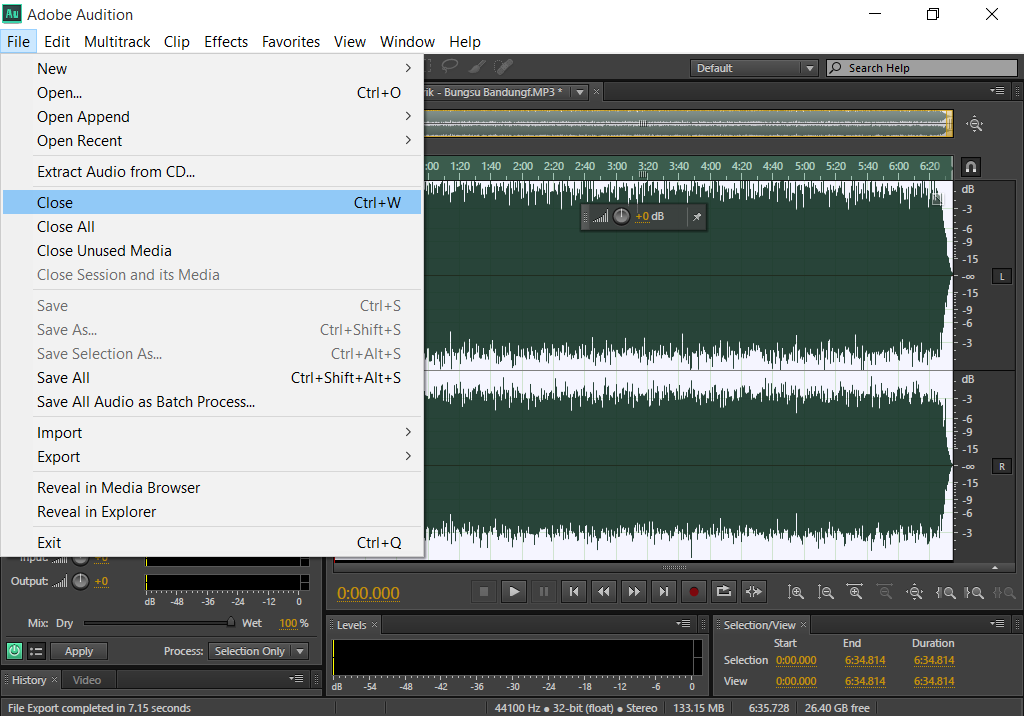Select the Paintbrush Selection tool
Image resolution: width=1024 pixels, height=716 pixels.
(x=477, y=66)
